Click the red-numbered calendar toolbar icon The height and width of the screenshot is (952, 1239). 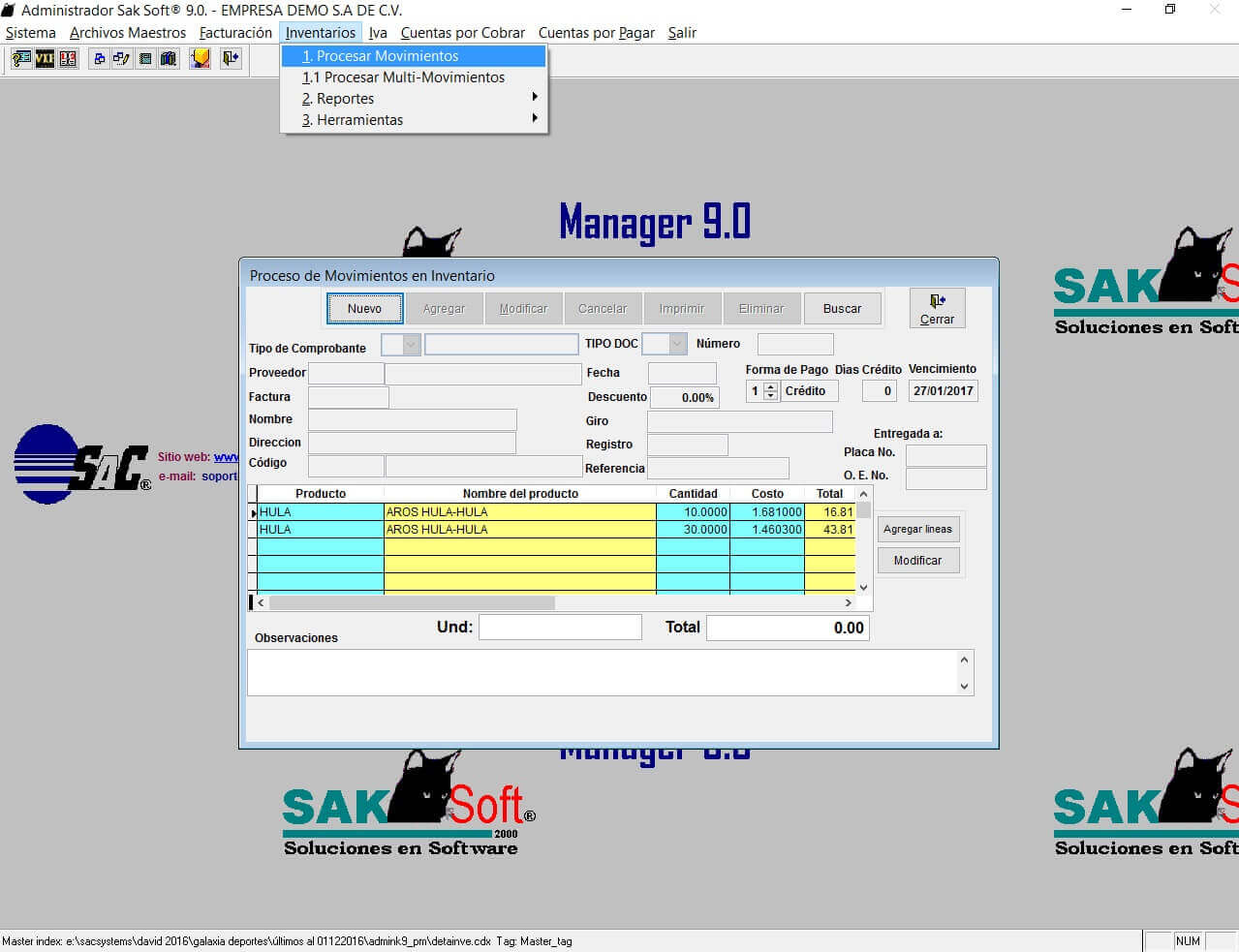[68, 59]
